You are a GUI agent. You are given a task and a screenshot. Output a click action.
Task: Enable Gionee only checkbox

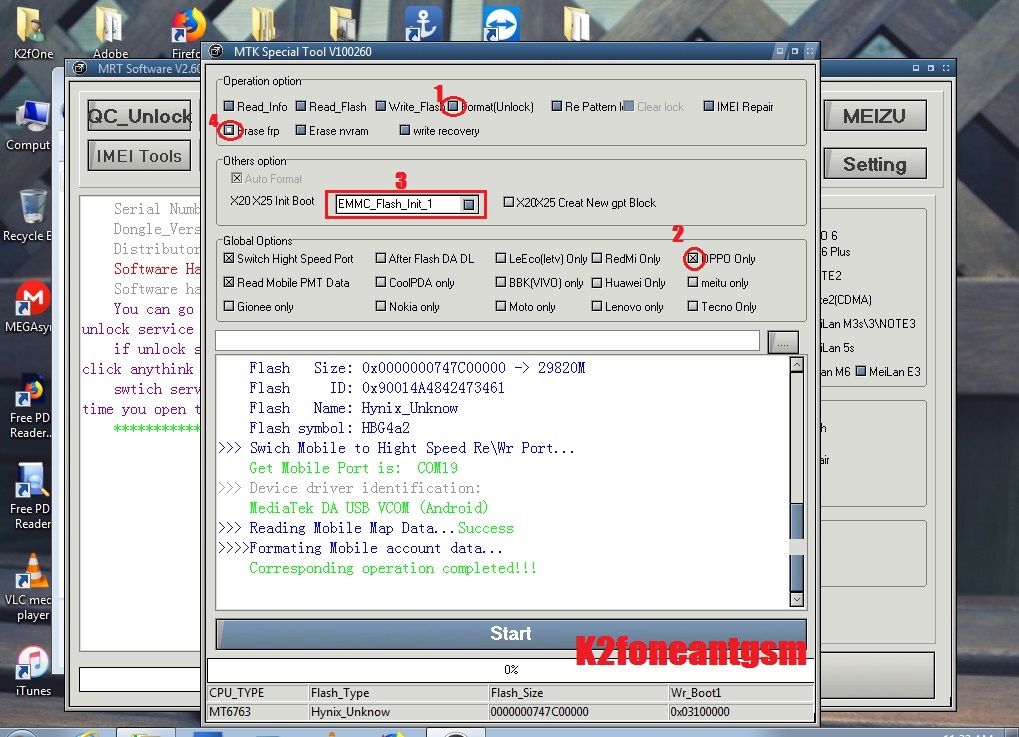229,306
